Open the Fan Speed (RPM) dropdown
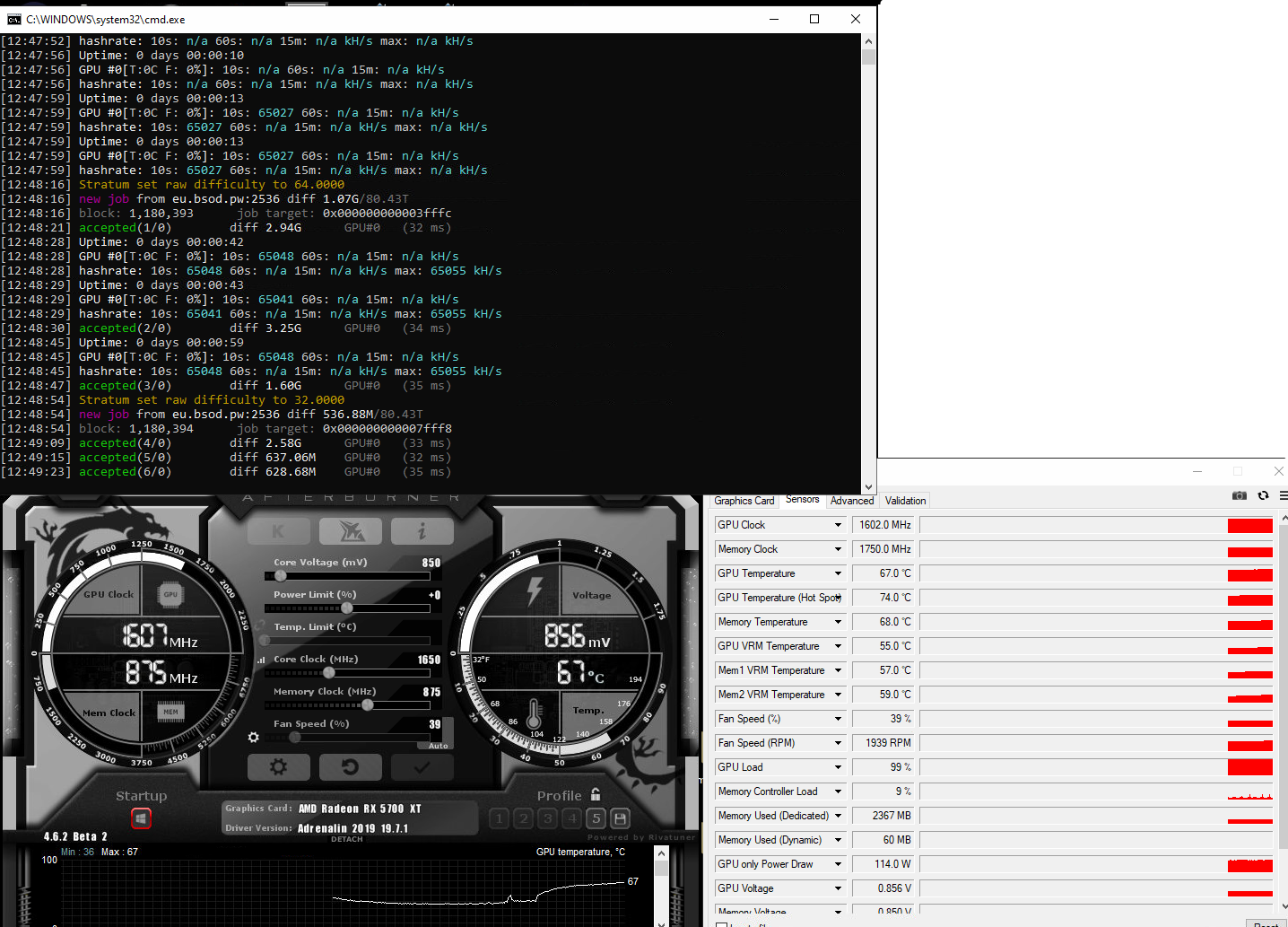This screenshot has width=1288, height=927. [x=838, y=743]
